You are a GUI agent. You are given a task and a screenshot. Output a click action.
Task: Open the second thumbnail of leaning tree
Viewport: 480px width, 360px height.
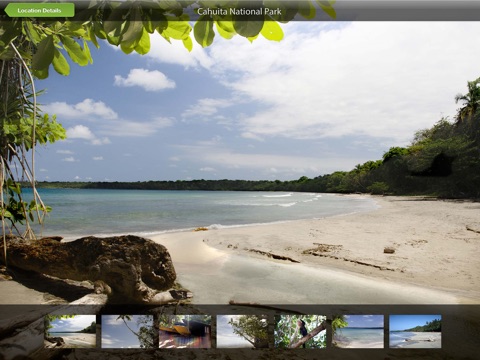click(x=127, y=331)
